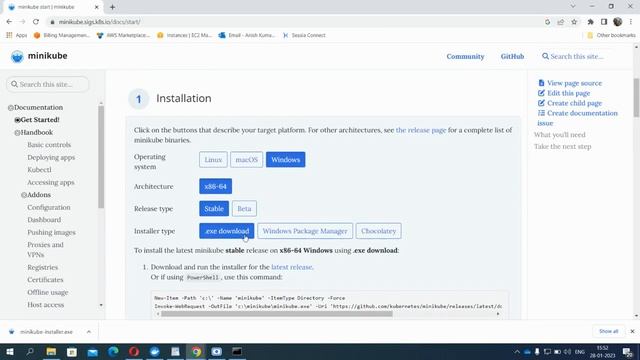Select Chocolatey installer type
640x360 pixels.
(x=378, y=231)
